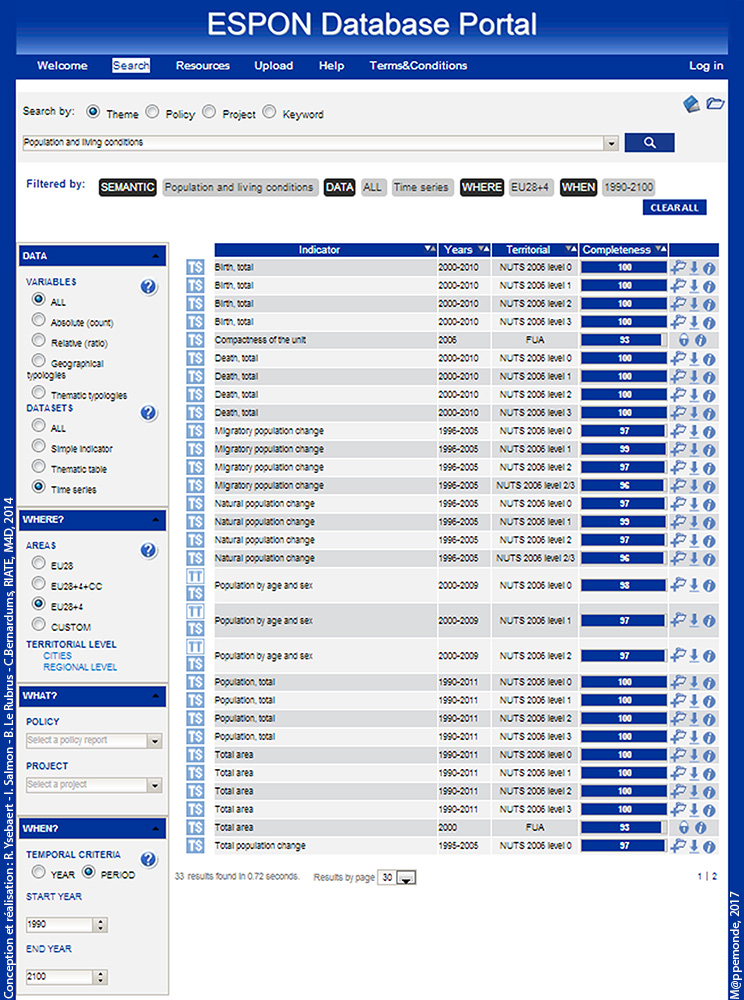Select the Keyword search radio button
Image resolution: width=744 pixels, height=1000 pixels.
(269, 113)
